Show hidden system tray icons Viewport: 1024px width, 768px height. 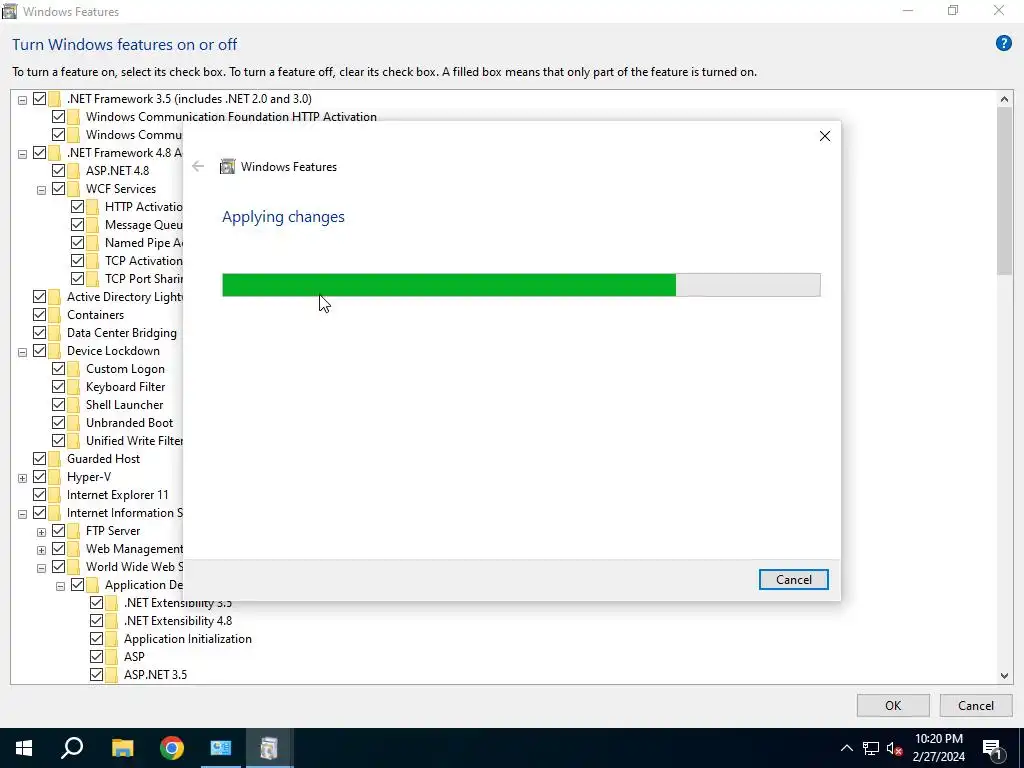point(846,748)
